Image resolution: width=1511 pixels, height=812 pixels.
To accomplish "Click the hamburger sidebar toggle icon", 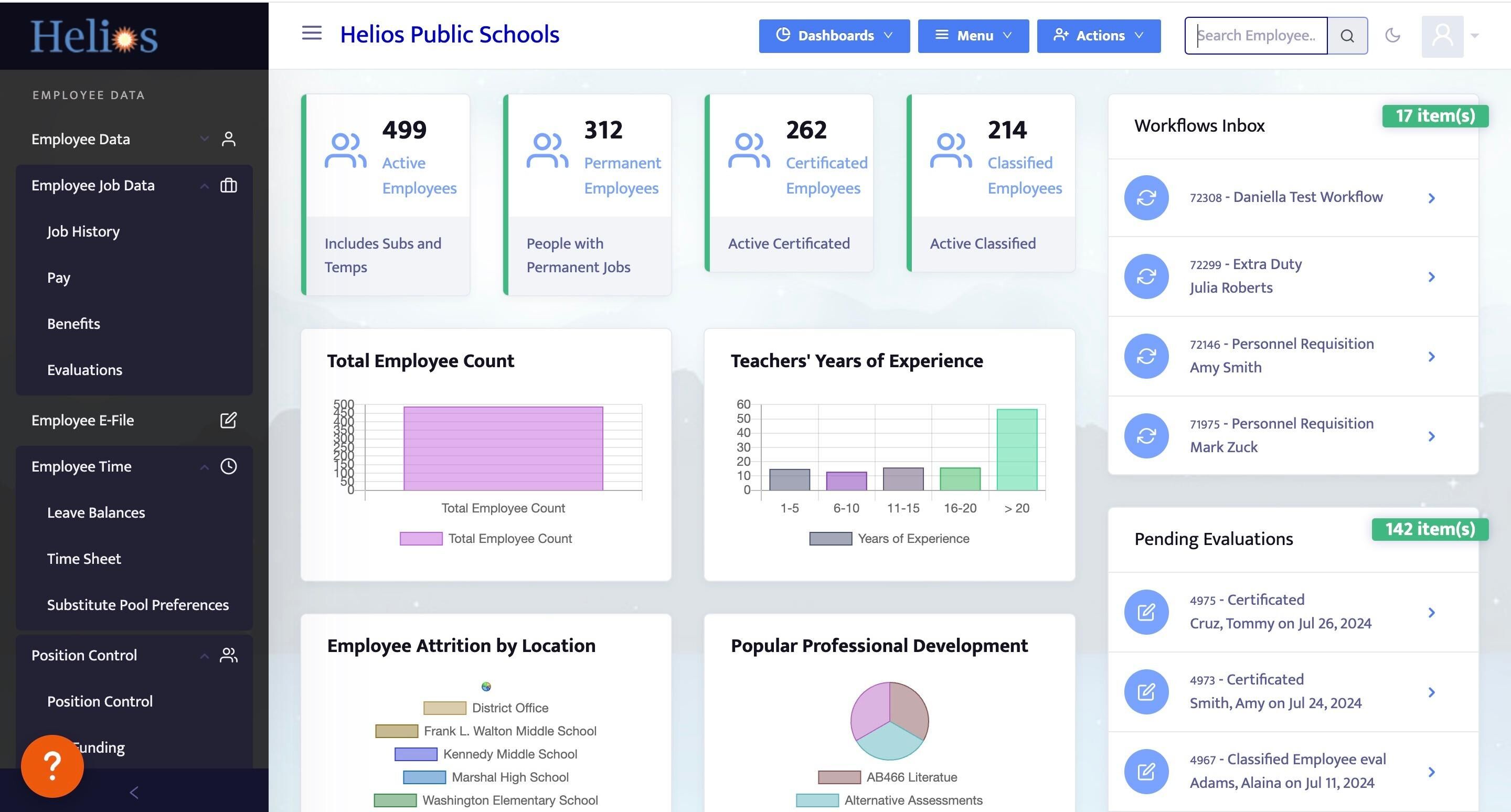I will pos(312,34).
